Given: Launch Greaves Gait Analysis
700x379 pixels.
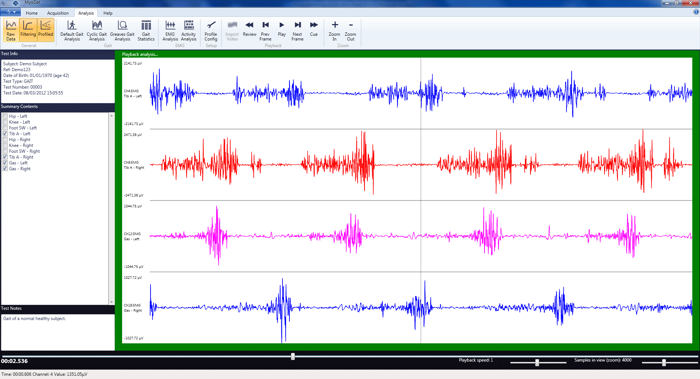Looking at the screenshot, I should tap(122, 30).
